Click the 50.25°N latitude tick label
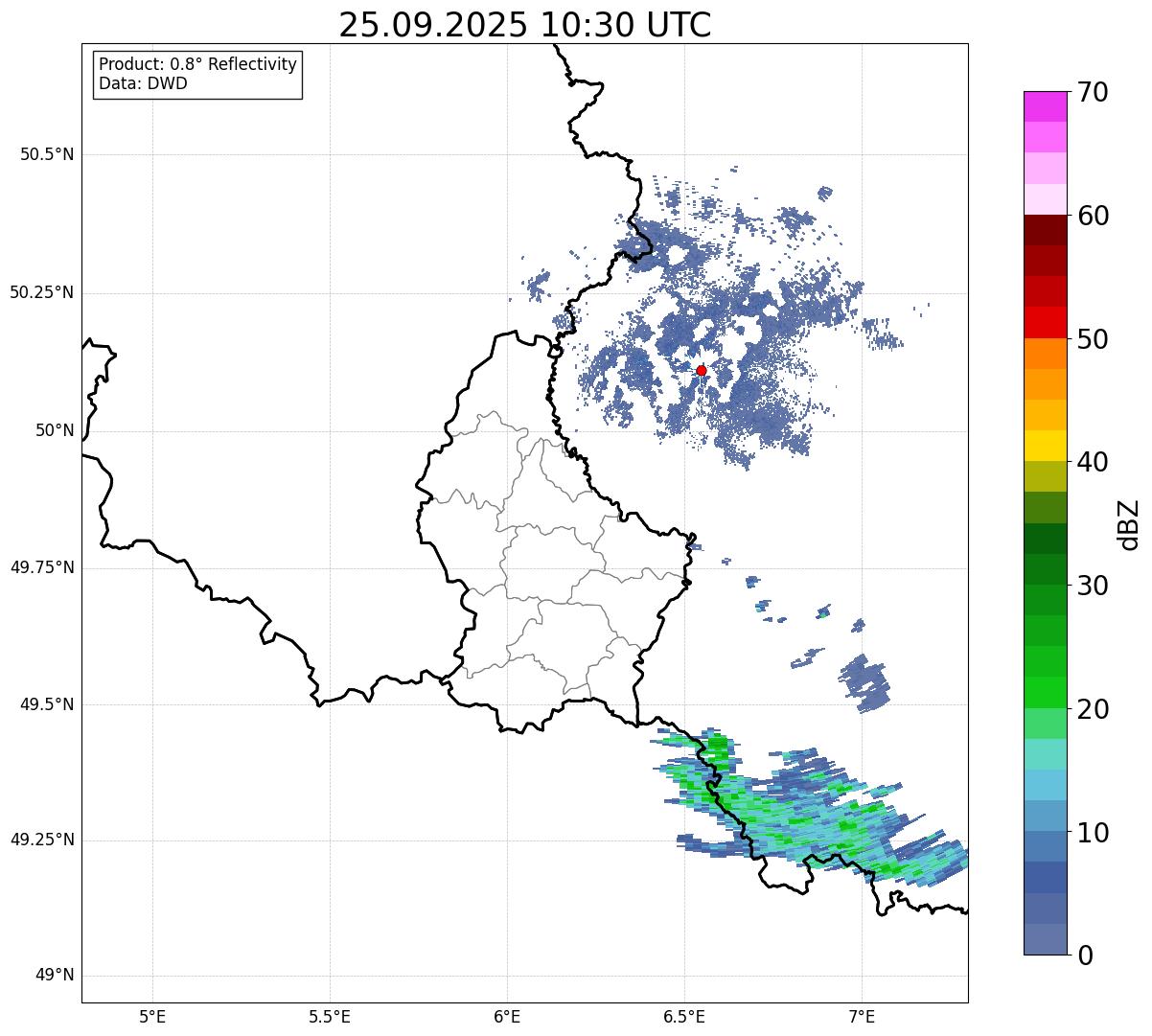Image resolution: width=1152 pixels, height=1036 pixels. (x=41, y=292)
